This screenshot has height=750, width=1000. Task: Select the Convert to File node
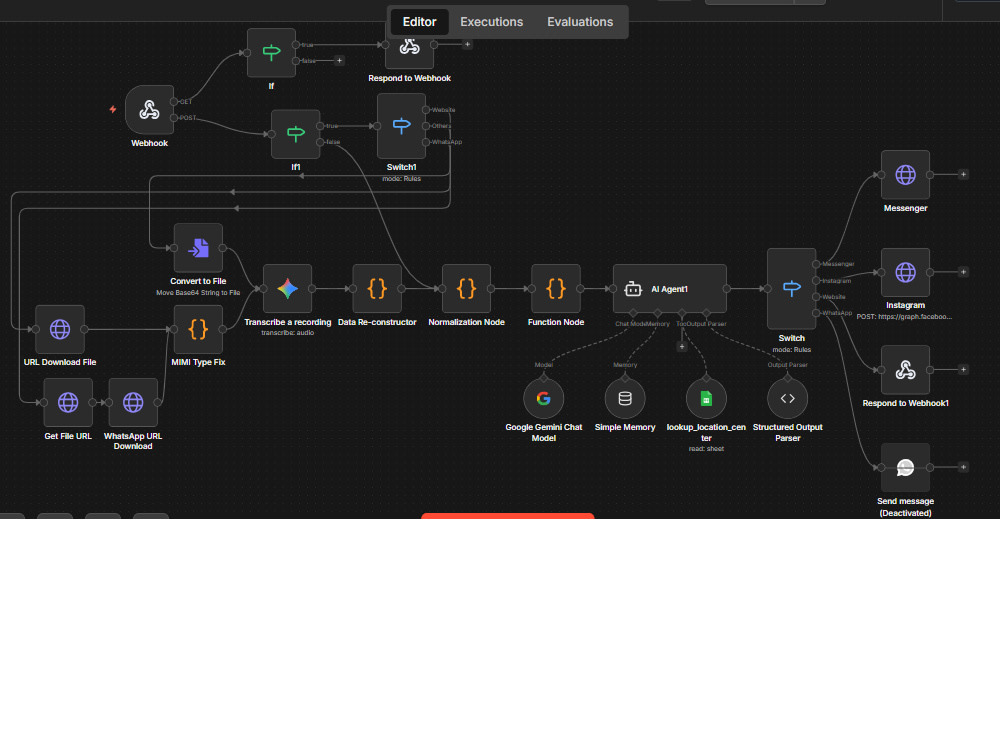[x=198, y=247]
